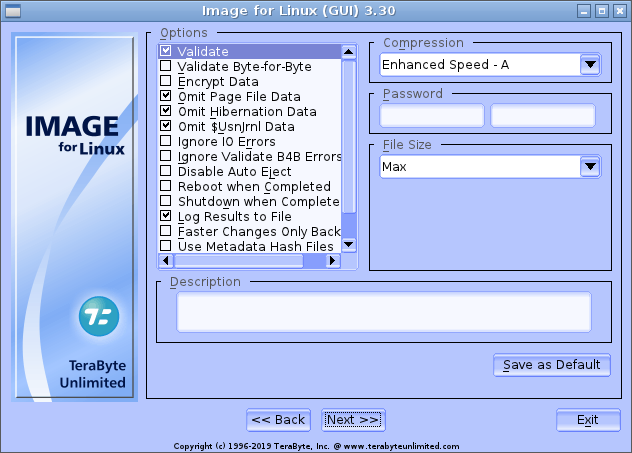
Task: Minimize the Image for Linux window
Action: click(x=584, y=11)
